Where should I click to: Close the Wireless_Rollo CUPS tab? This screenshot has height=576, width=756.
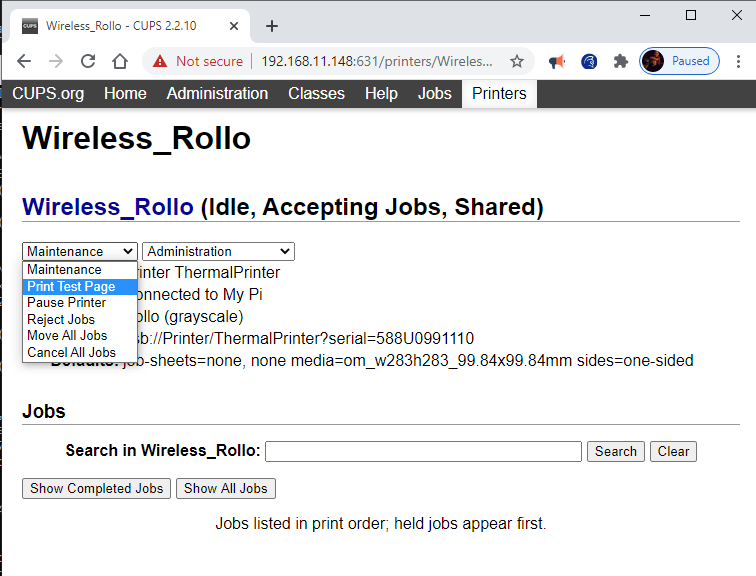234,26
